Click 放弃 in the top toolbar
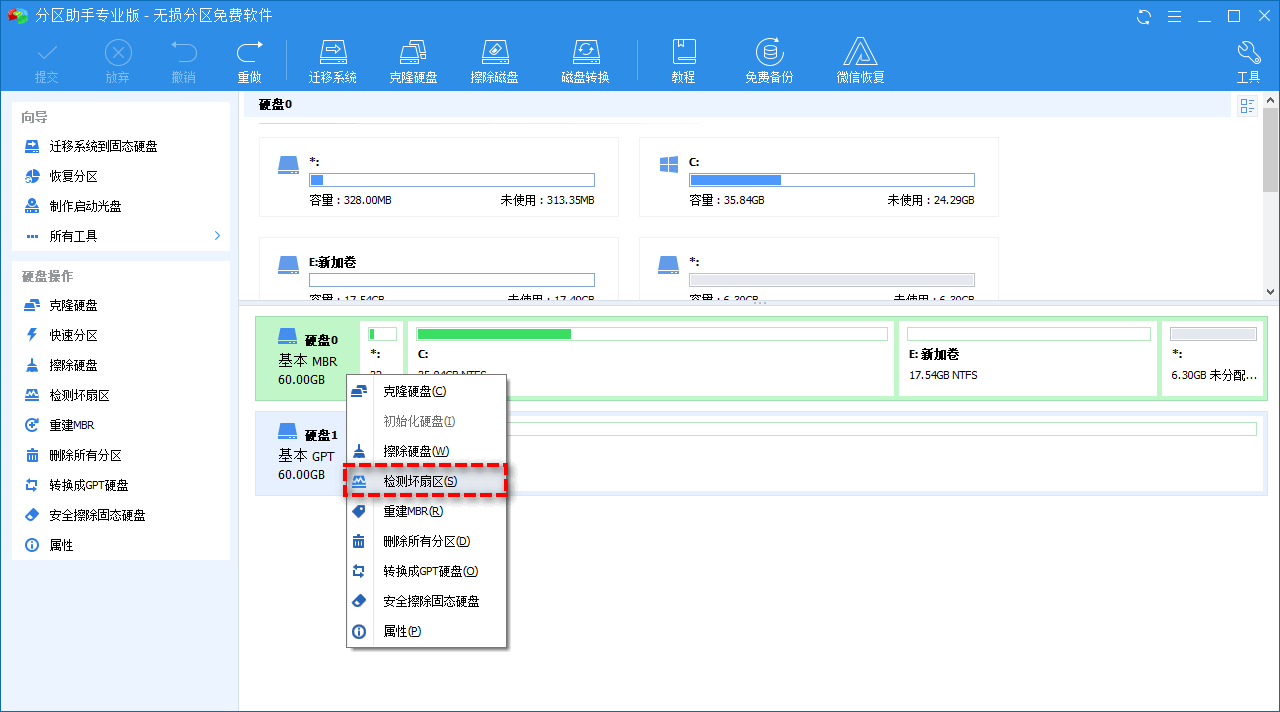Viewport: 1280px width, 712px height. 117,61
